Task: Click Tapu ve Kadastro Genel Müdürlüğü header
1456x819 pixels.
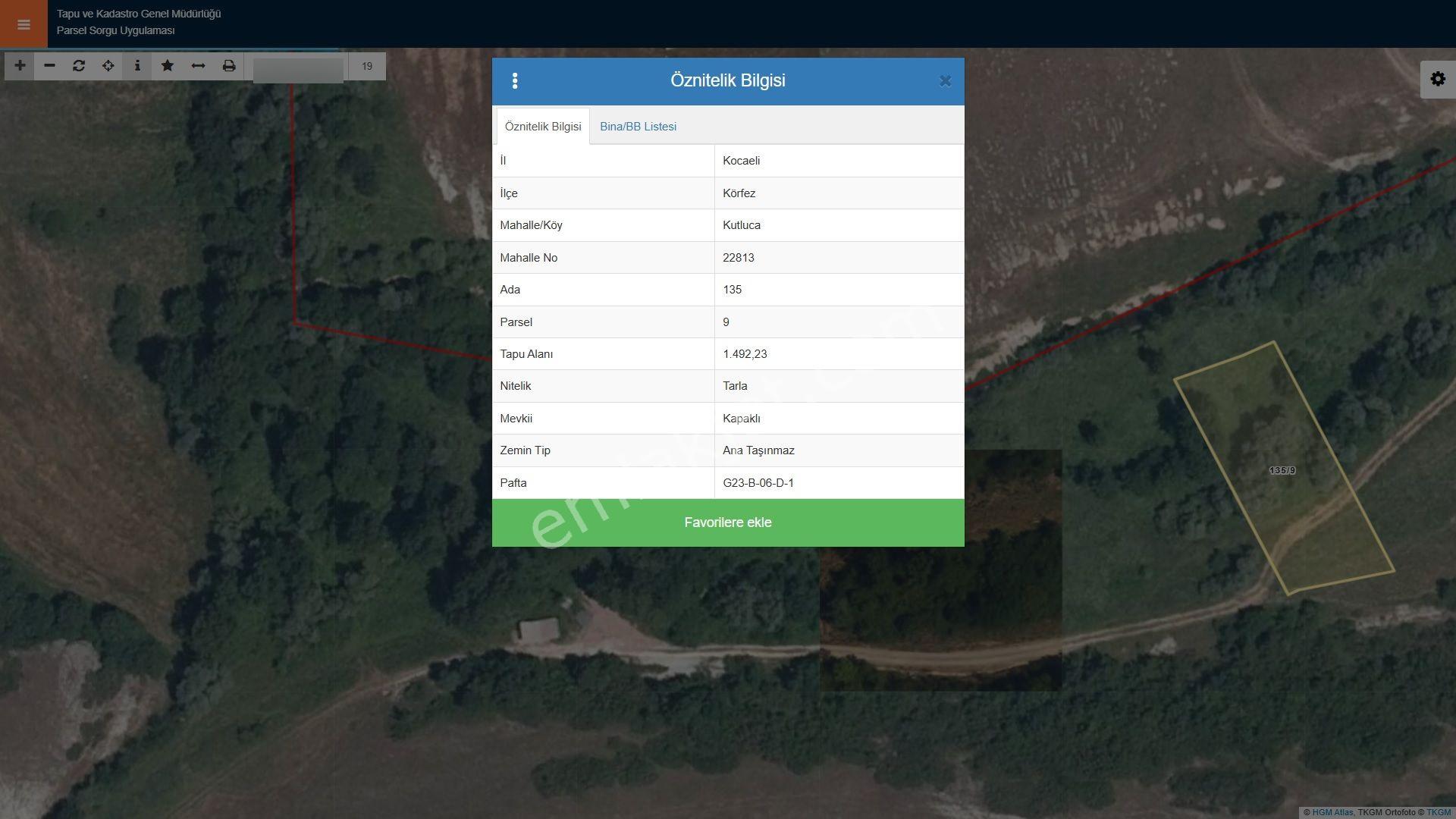Action: coord(139,14)
